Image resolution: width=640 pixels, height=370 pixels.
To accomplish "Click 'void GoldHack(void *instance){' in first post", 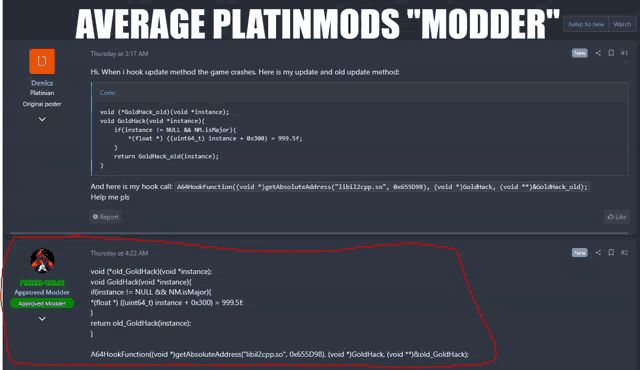I will click(x=152, y=121).
